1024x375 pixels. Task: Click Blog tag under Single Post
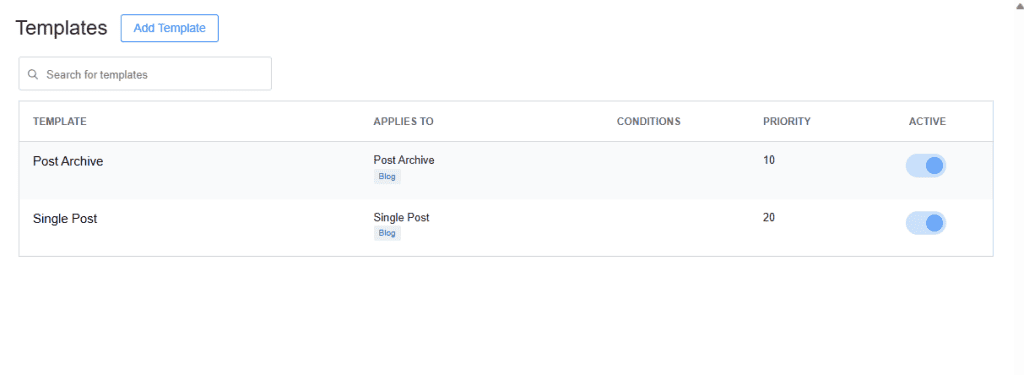pos(387,233)
